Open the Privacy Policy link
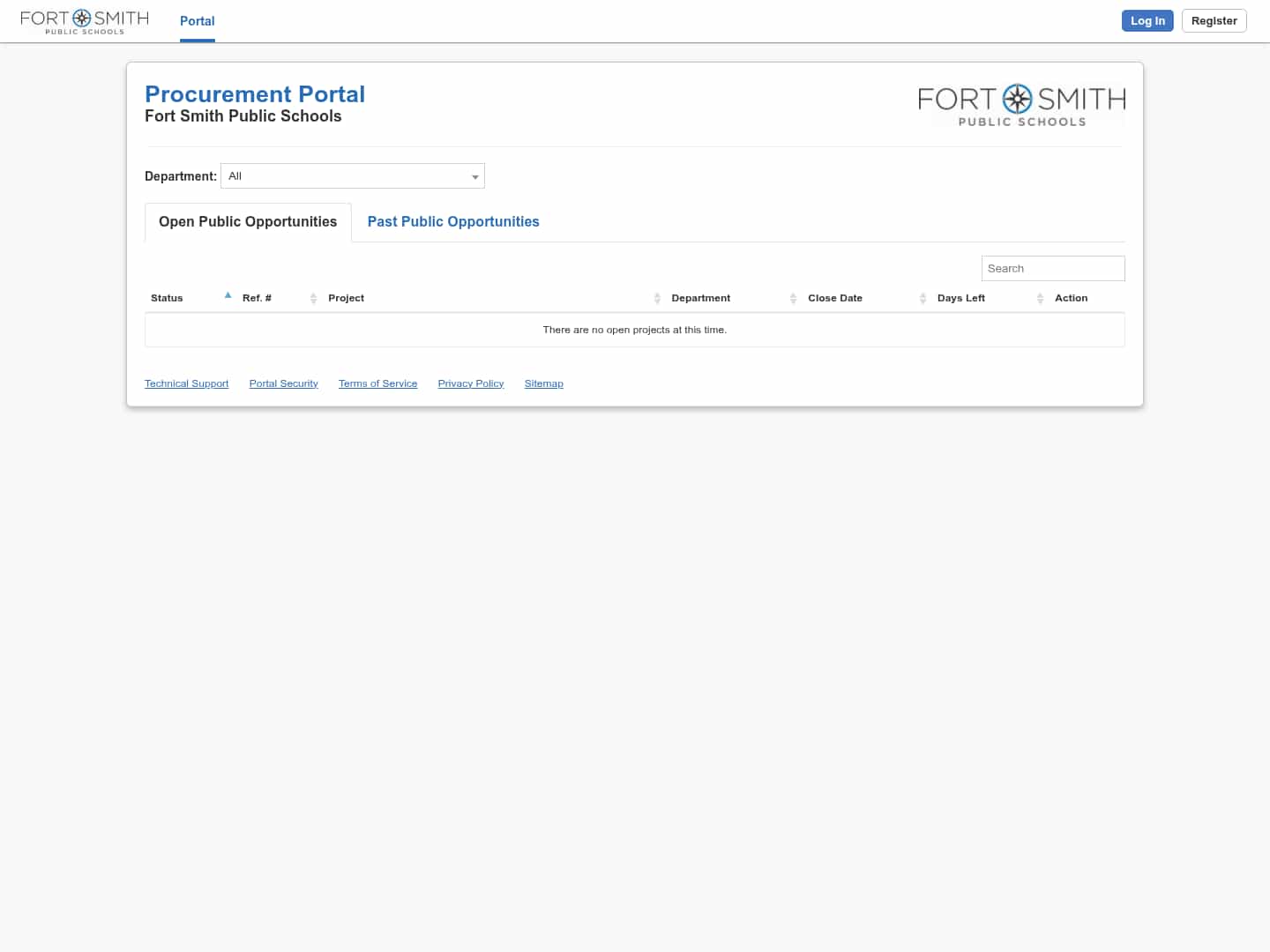 pos(471,383)
